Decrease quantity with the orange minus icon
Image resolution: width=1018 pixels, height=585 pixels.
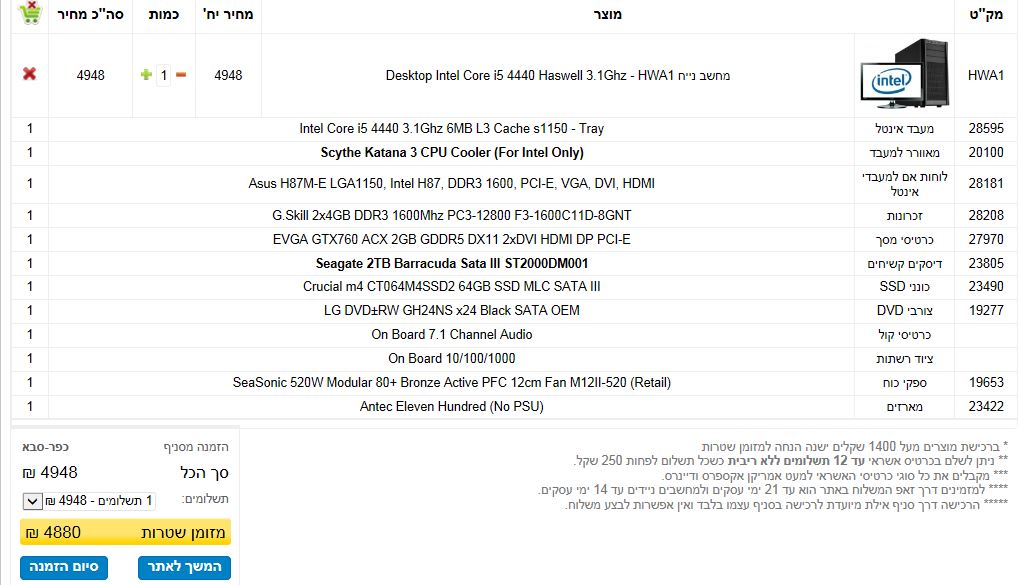click(181, 75)
